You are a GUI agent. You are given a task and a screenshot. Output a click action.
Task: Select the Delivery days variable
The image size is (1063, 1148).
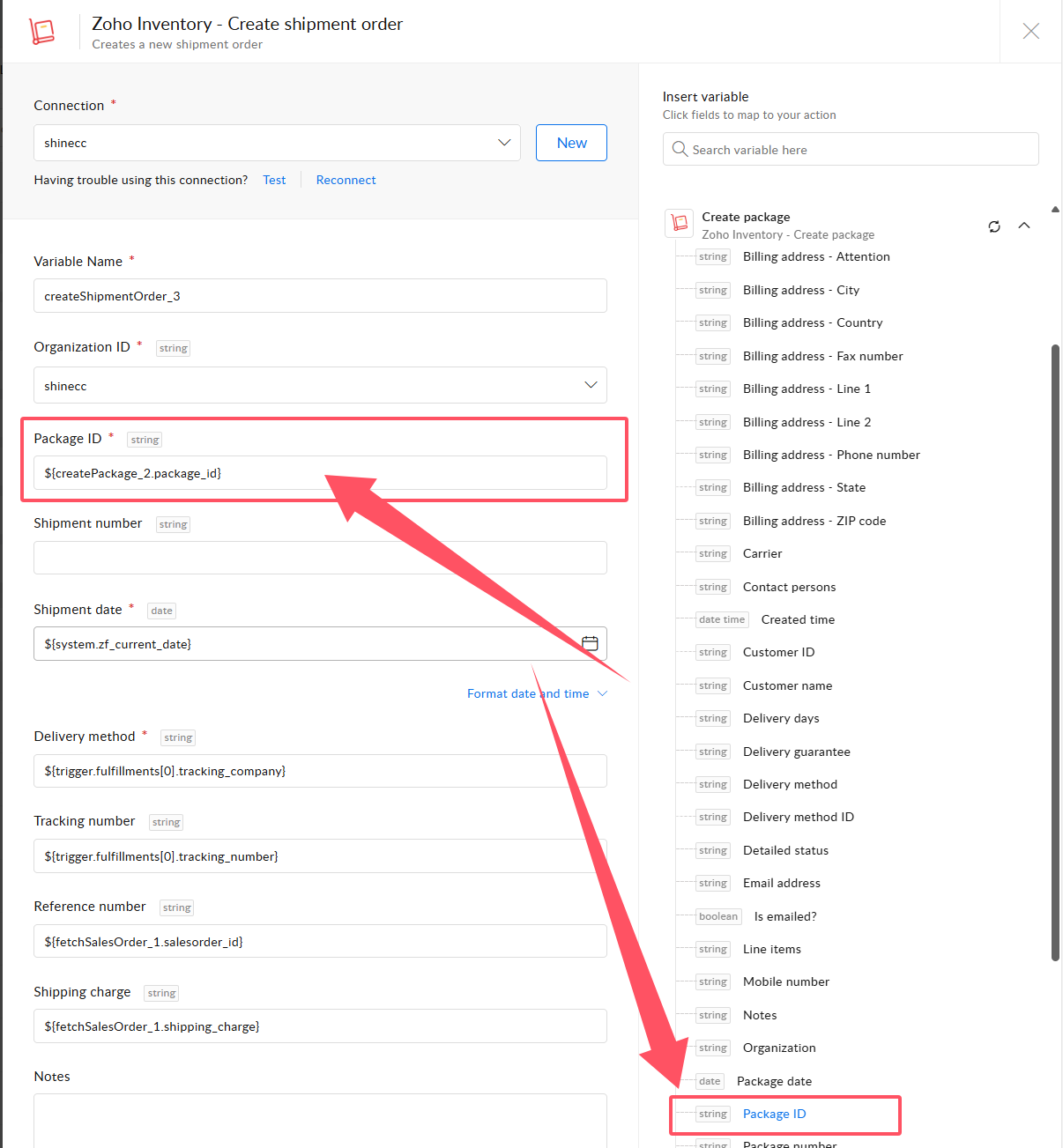(x=781, y=718)
